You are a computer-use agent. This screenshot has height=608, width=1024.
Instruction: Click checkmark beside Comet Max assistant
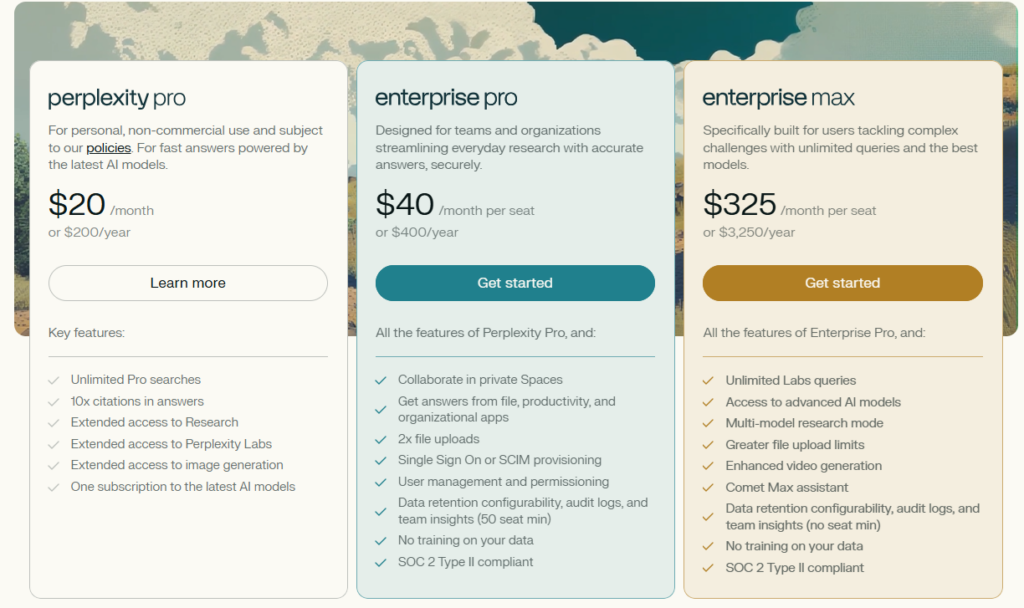pyautogui.click(x=708, y=487)
